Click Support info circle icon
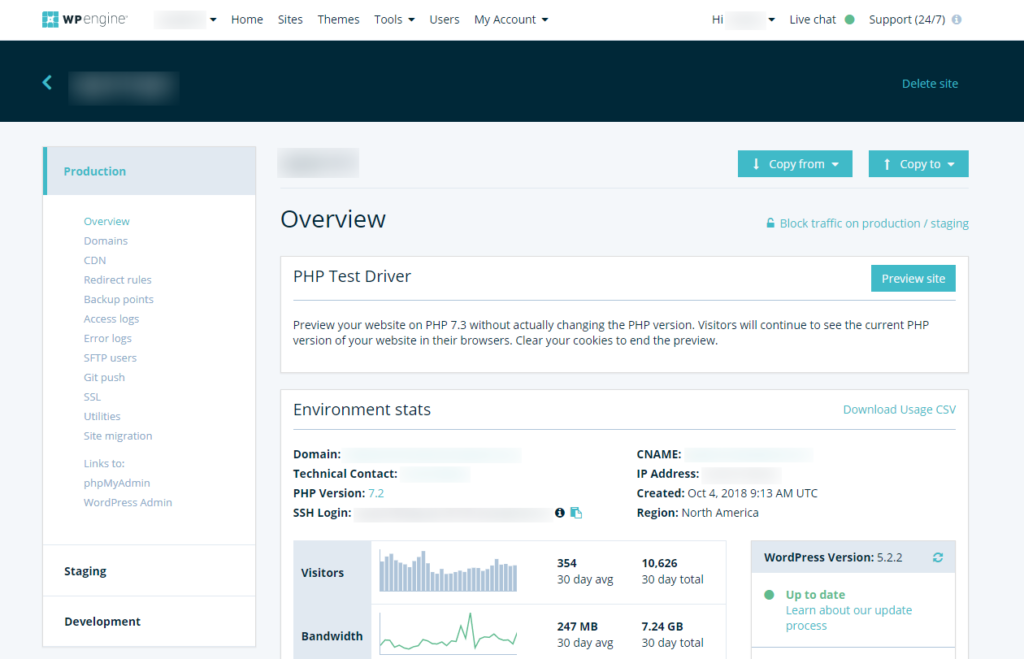 point(957,20)
